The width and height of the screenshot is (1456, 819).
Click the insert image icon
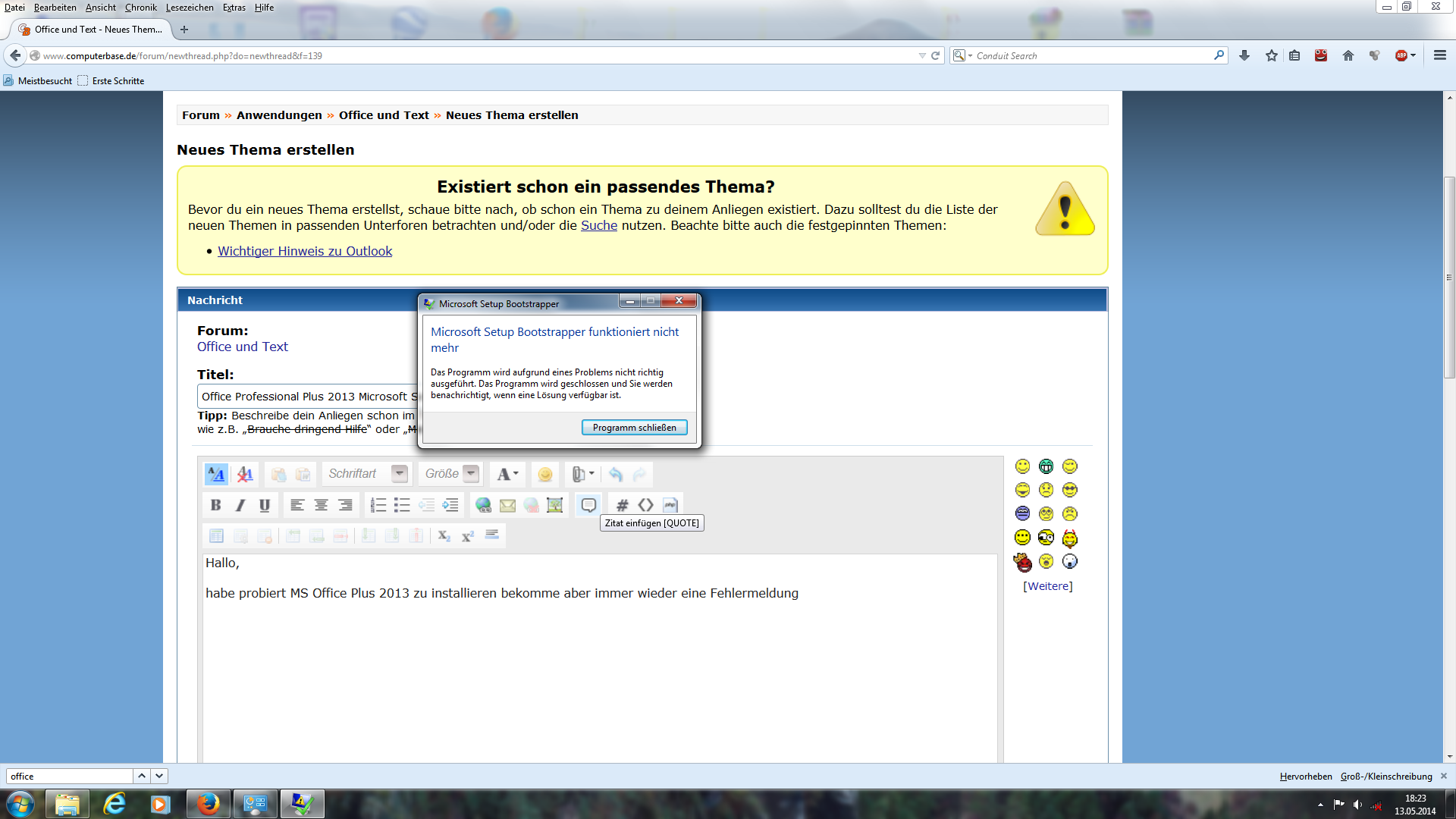(x=555, y=505)
